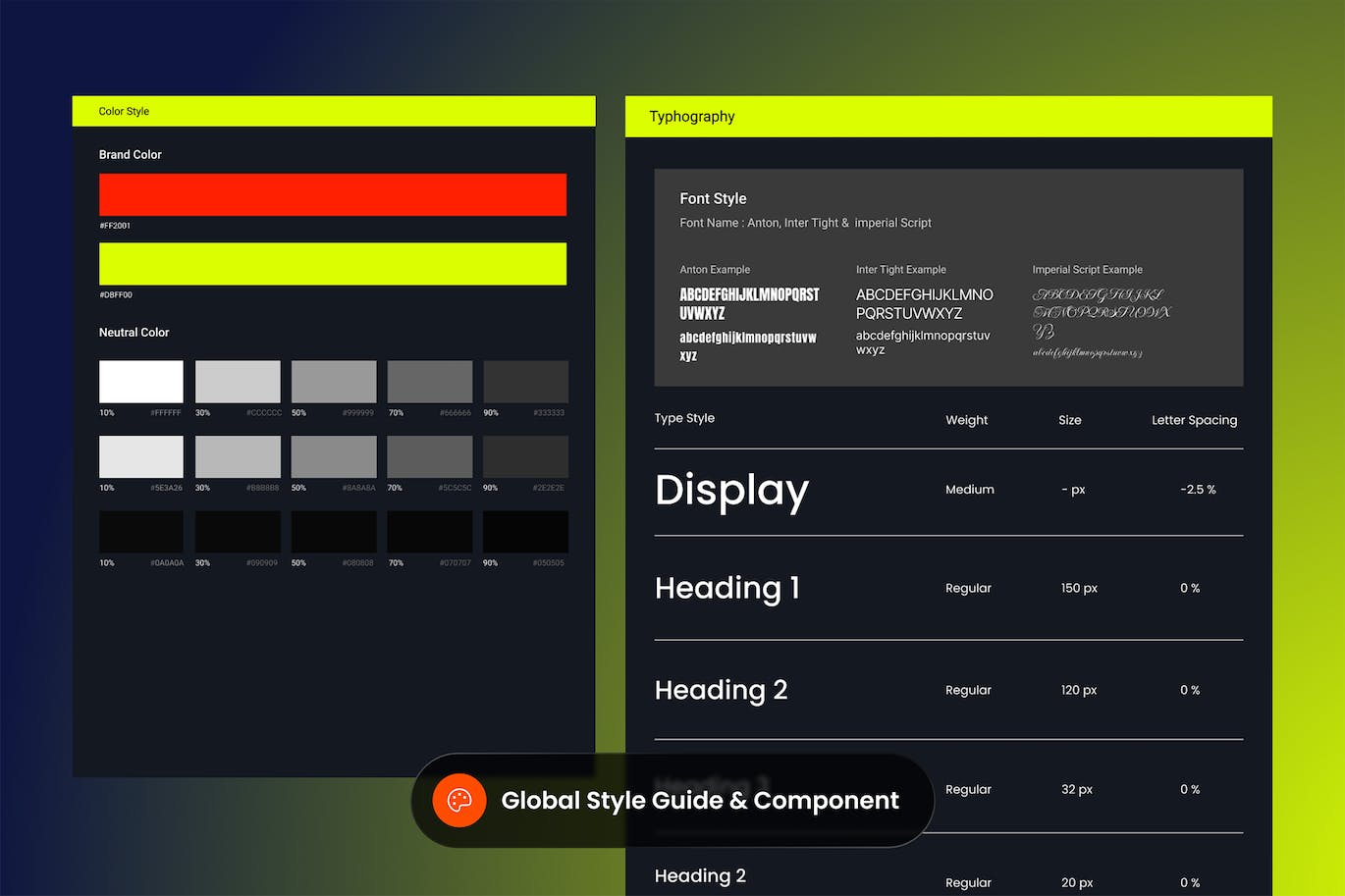Click the Color Style panel header
The image size is (1345, 896).
coord(334,111)
